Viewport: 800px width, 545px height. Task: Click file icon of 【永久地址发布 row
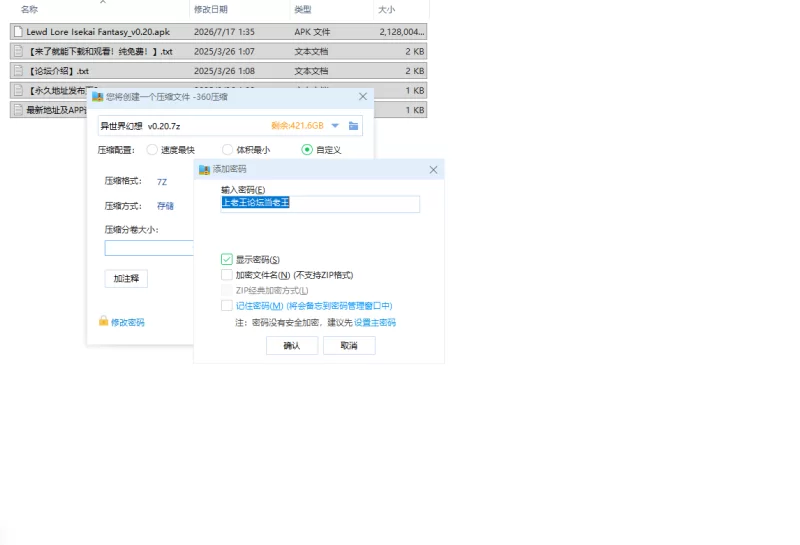18,90
